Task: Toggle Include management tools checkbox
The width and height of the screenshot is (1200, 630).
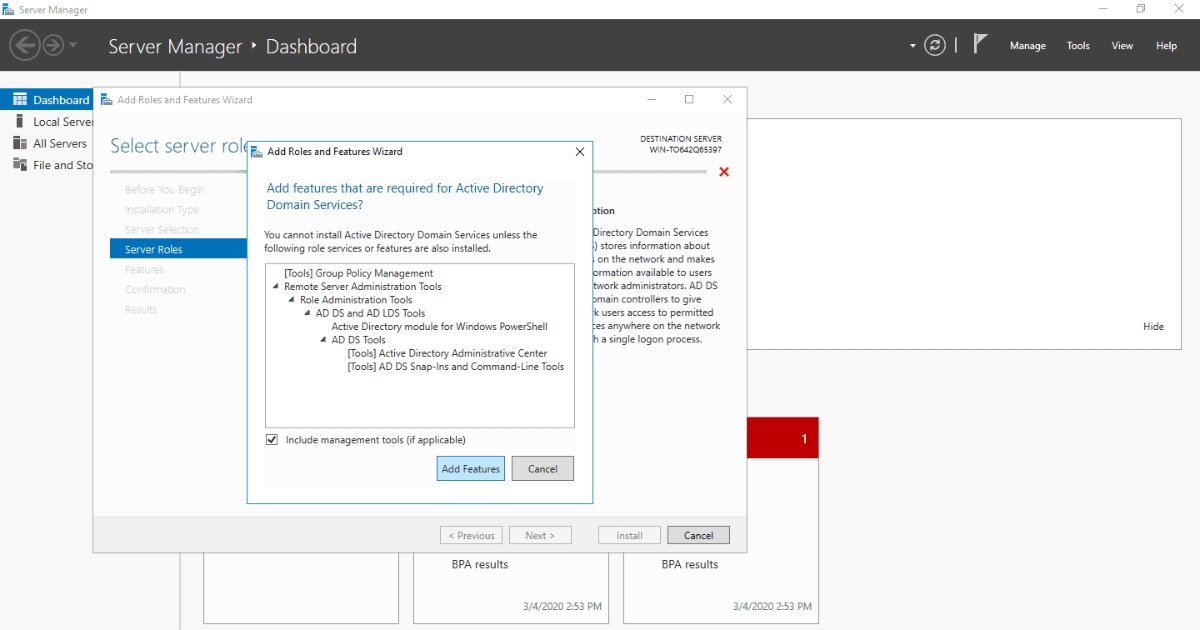Action: click(272, 440)
